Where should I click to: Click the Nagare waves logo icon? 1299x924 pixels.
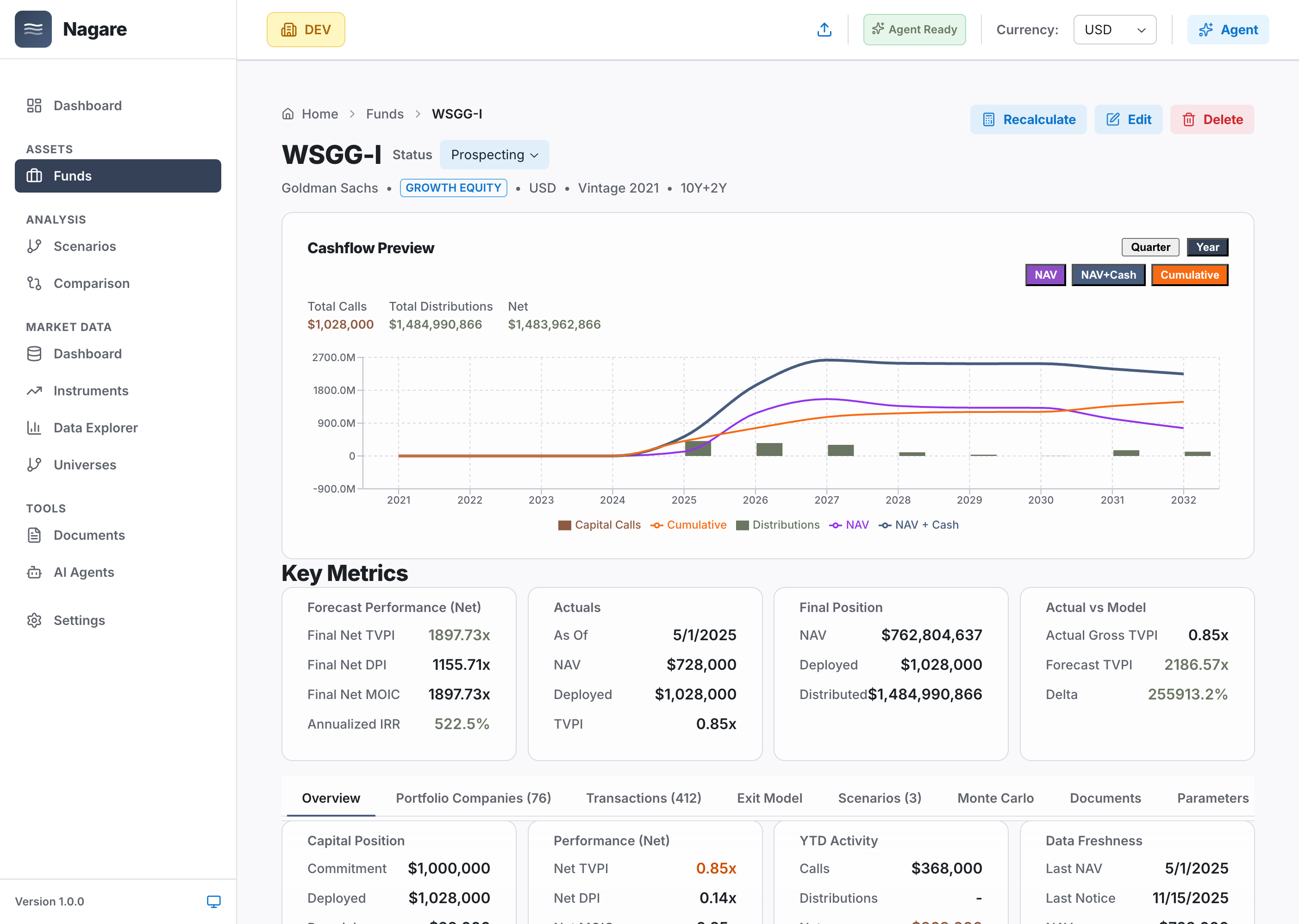coord(33,30)
